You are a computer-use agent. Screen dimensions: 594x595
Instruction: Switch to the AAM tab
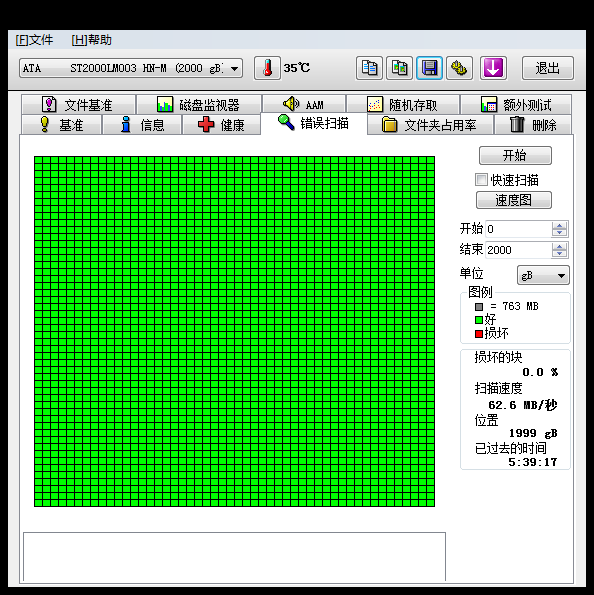[x=304, y=104]
